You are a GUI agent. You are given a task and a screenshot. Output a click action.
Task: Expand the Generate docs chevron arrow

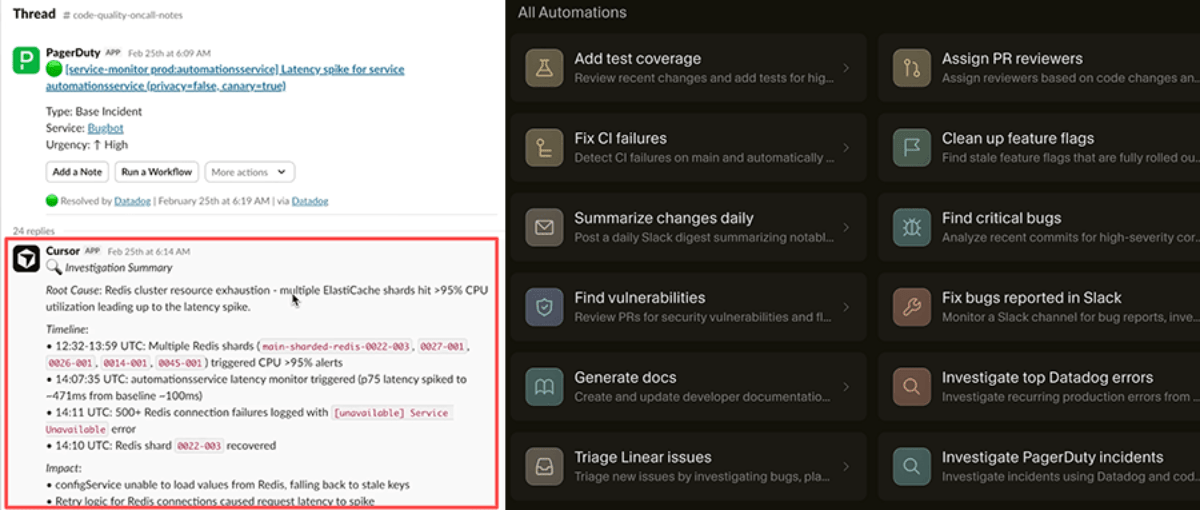(846, 387)
